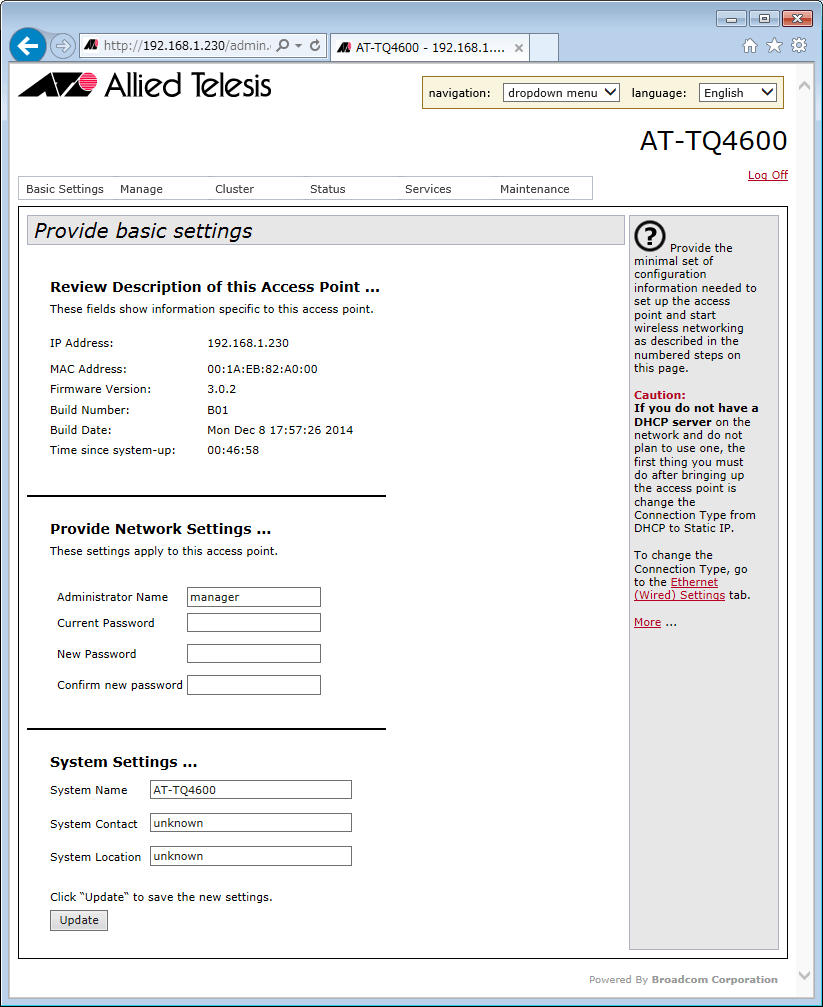Viewport: 823px width, 1007px height.
Task: Open the Manage menu
Action: tap(141, 189)
